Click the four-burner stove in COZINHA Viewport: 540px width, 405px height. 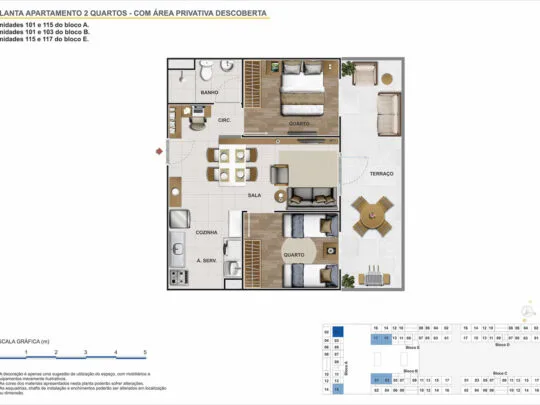[179, 278]
